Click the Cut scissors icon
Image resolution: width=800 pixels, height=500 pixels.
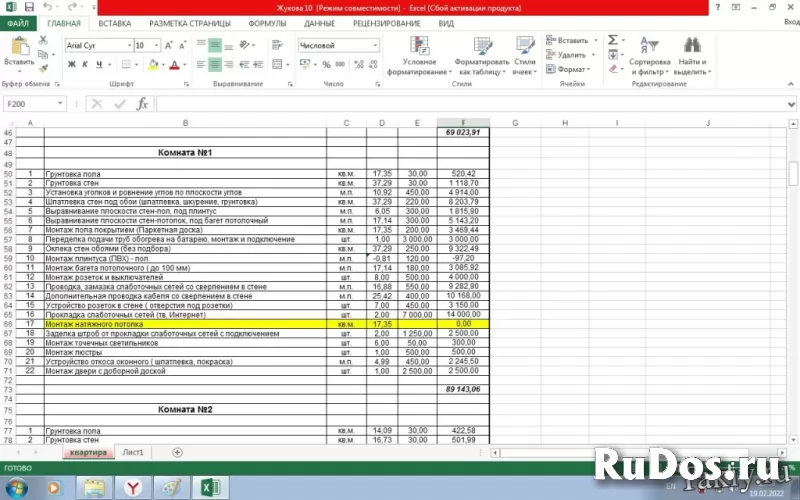(43, 40)
